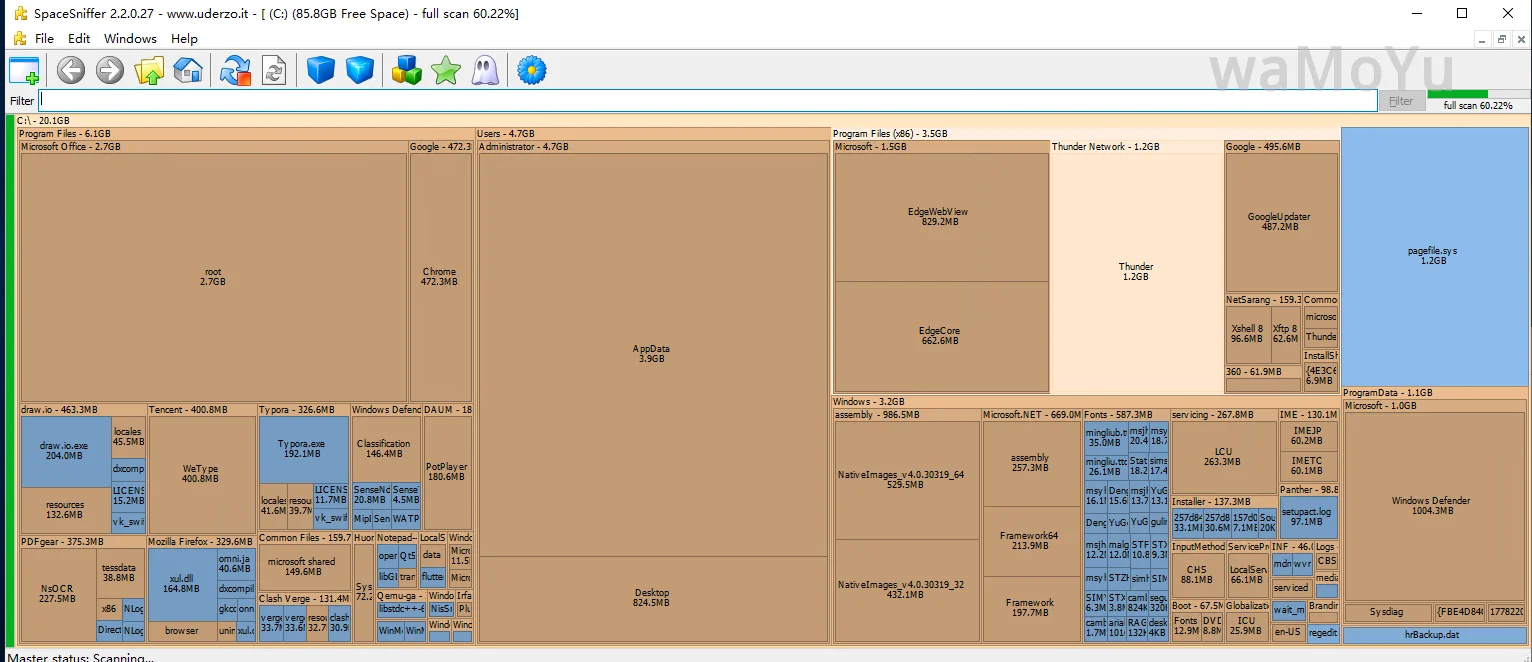Click the Master status Scanning status bar text
1532x662 pixels.
81,658
